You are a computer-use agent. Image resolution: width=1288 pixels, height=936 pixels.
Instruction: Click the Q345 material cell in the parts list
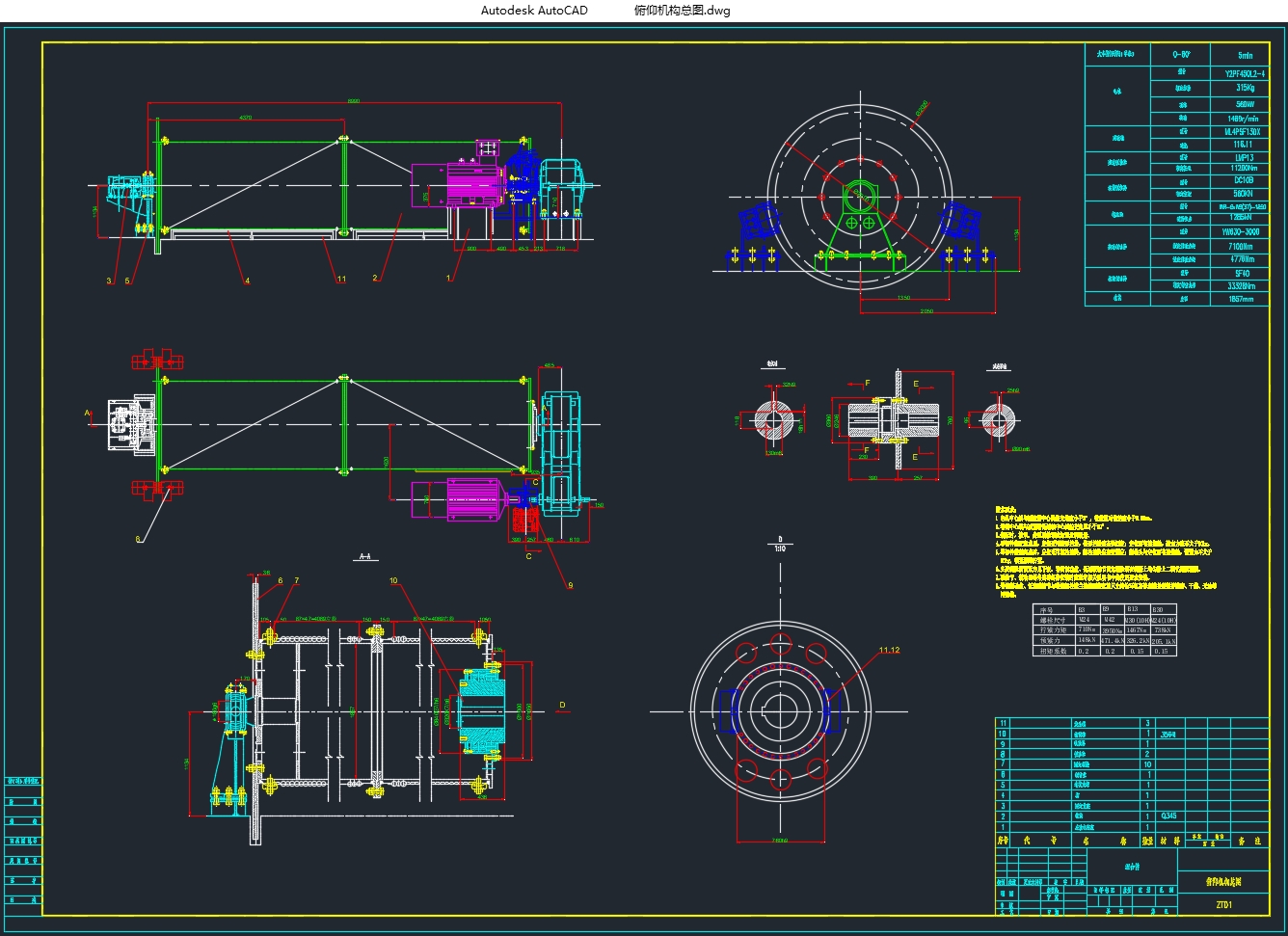[1168, 816]
